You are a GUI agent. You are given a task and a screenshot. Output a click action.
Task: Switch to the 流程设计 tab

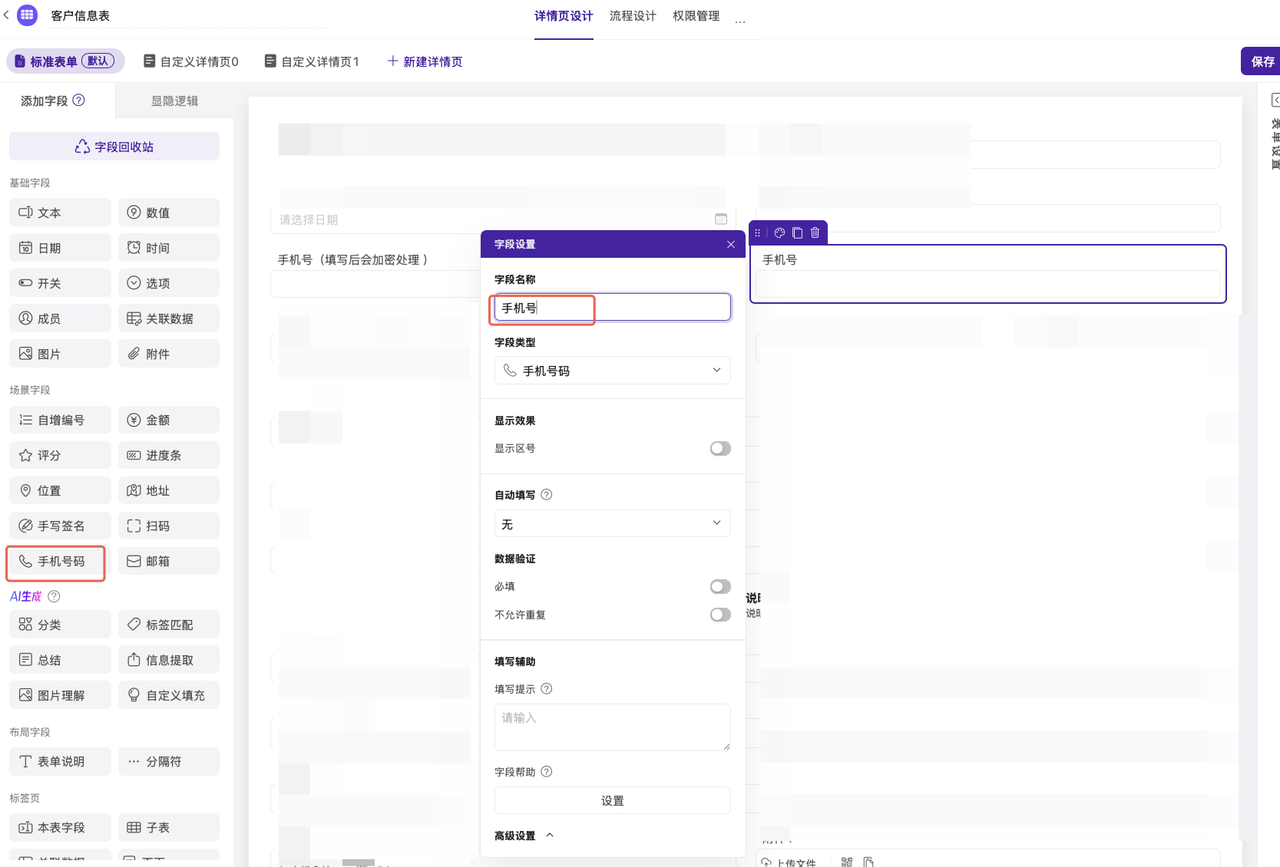tap(632, 17)
